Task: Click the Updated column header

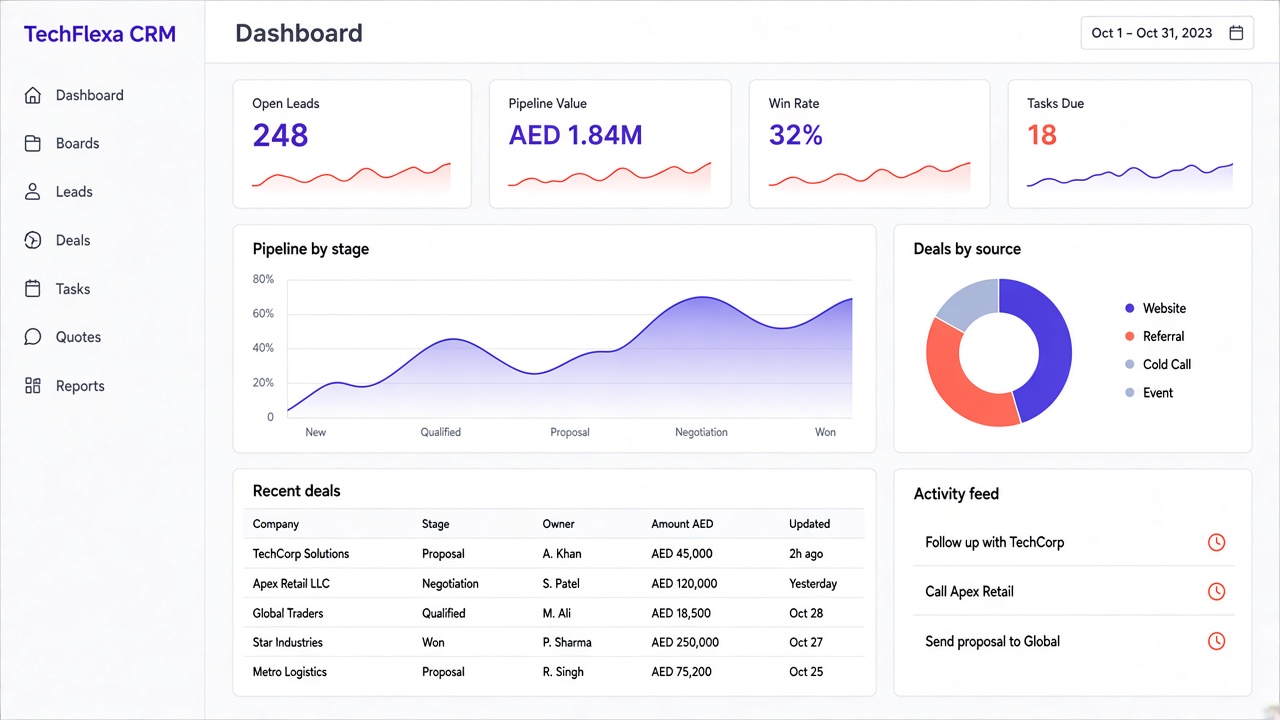Action: 809,524
